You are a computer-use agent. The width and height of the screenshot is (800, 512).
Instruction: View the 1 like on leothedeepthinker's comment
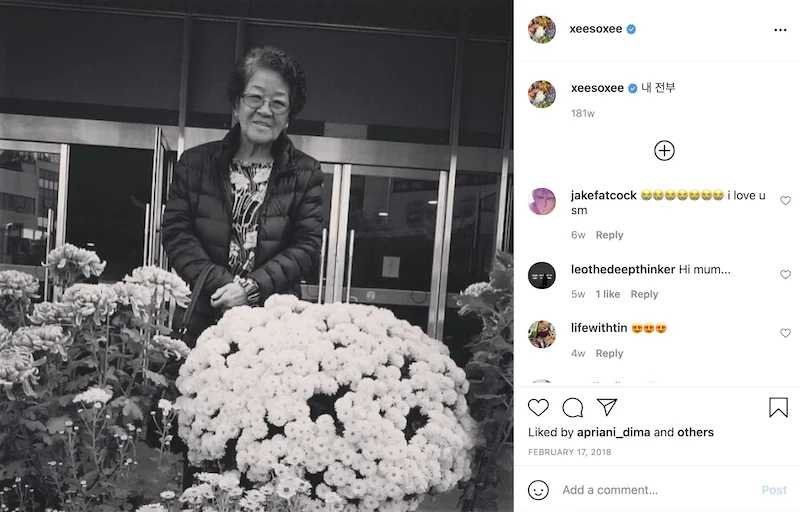click(608, 294)
